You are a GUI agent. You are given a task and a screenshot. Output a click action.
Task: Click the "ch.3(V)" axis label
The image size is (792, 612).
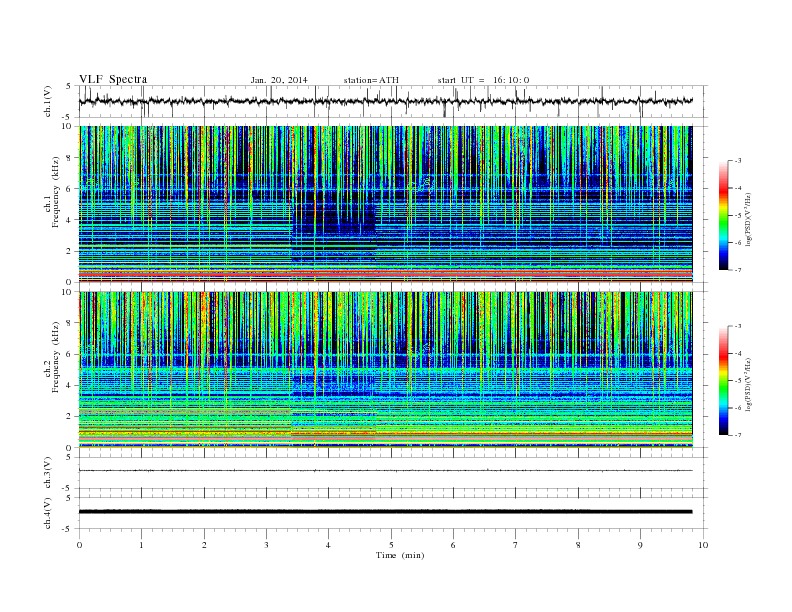click(x=48, y=473)
